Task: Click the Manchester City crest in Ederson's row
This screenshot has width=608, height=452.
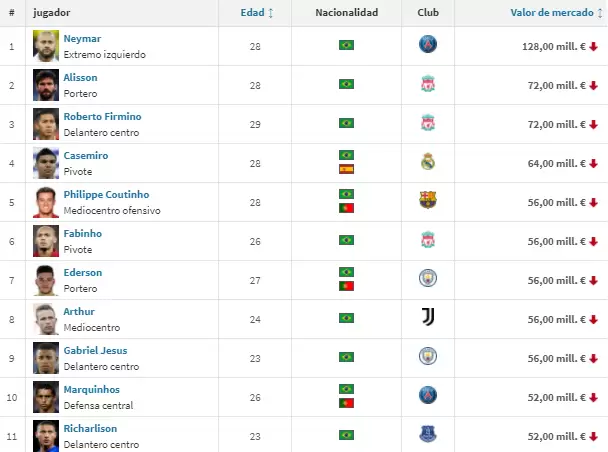Action: pos(428,278)
